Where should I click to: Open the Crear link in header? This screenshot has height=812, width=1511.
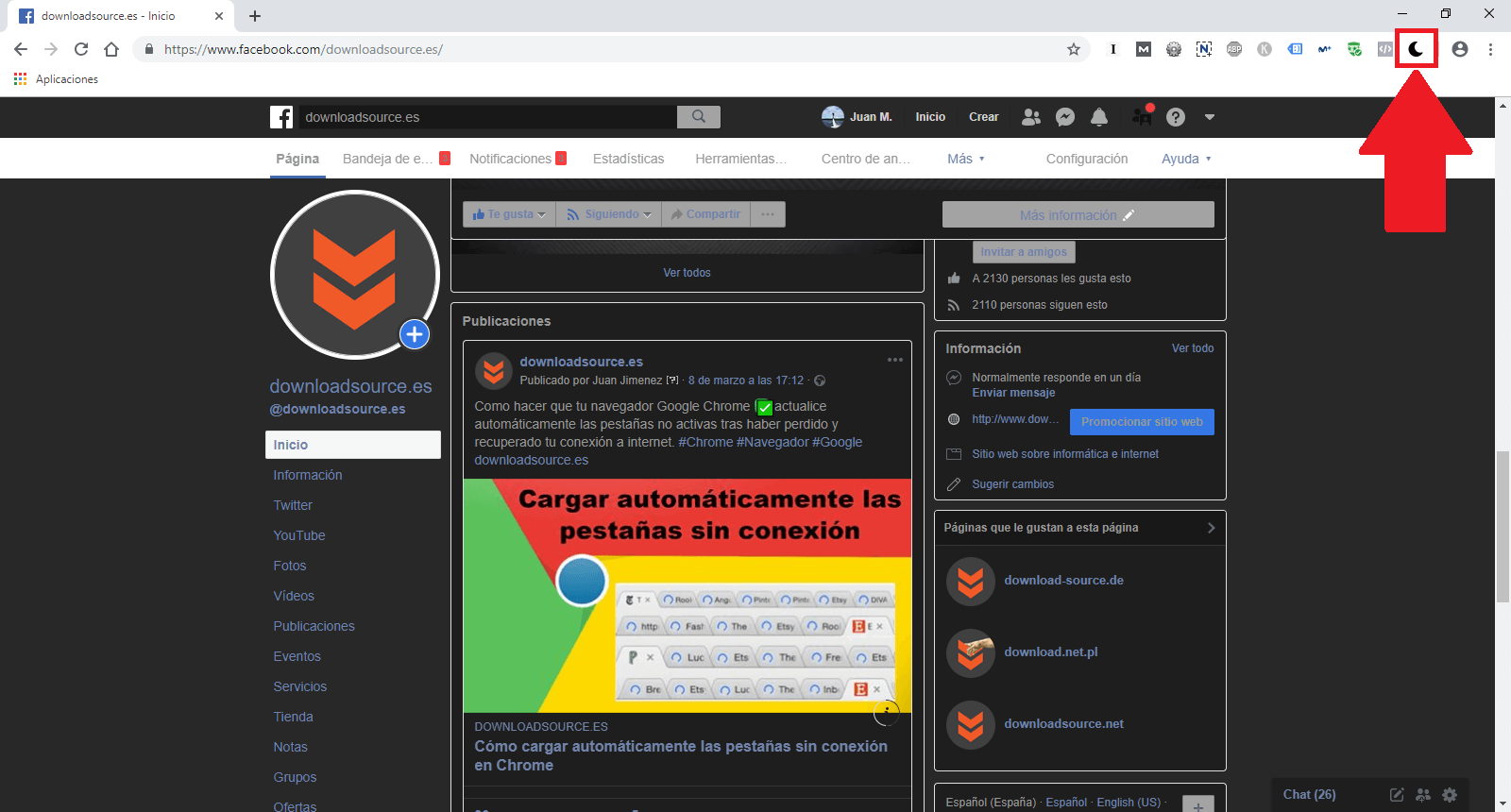[983, 117]
